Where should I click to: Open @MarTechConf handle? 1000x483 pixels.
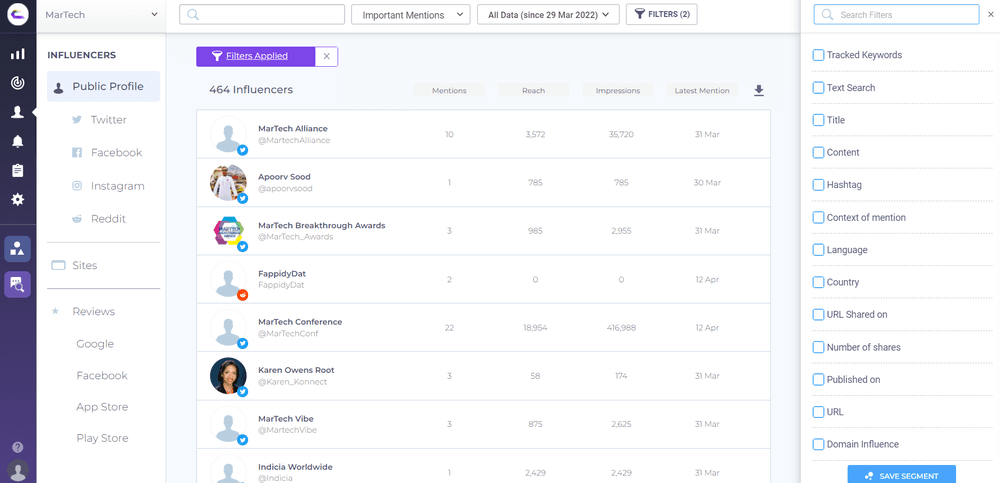point(288,334)
